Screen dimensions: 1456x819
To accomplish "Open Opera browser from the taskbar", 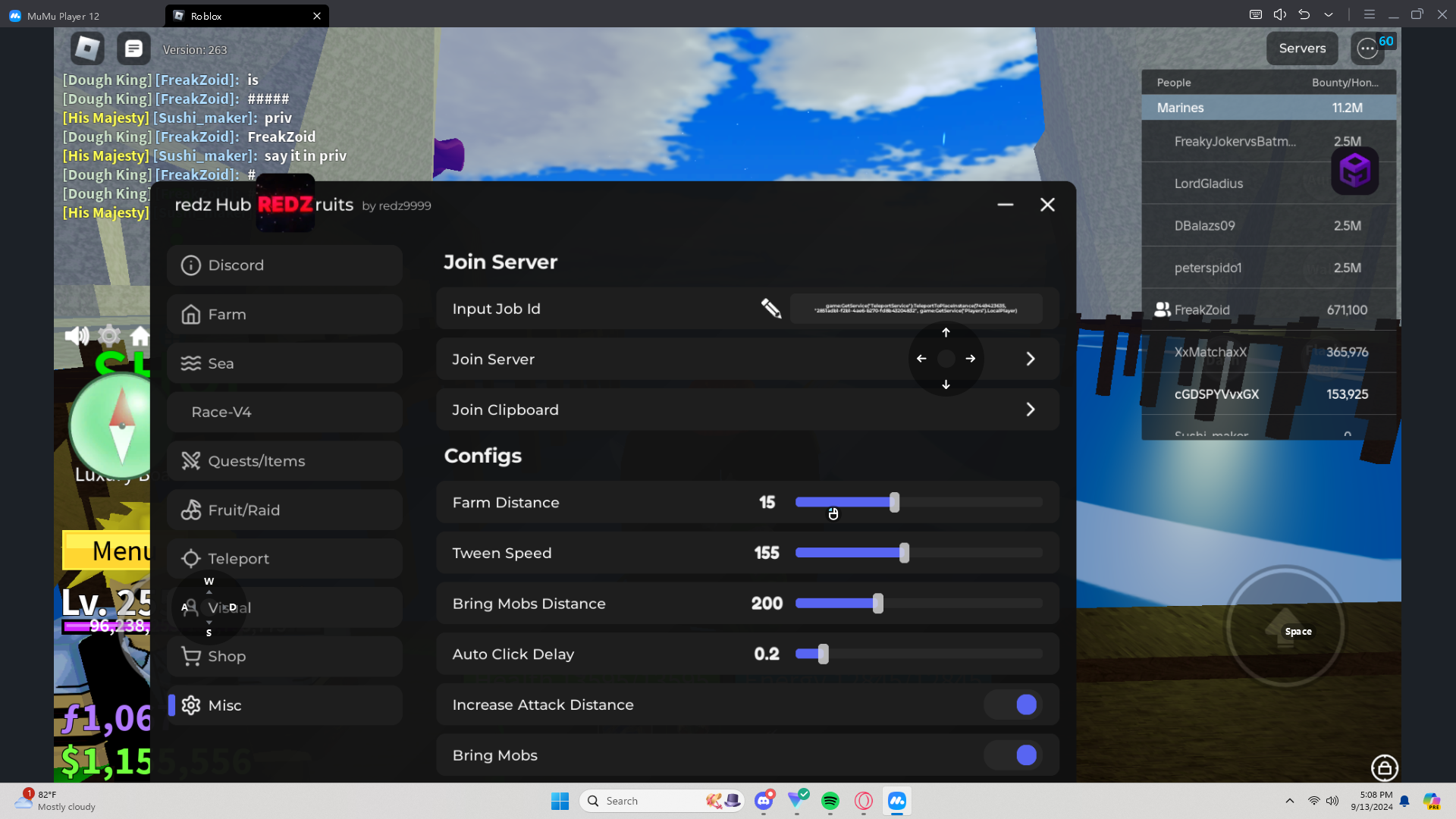I will click(864, 801).
